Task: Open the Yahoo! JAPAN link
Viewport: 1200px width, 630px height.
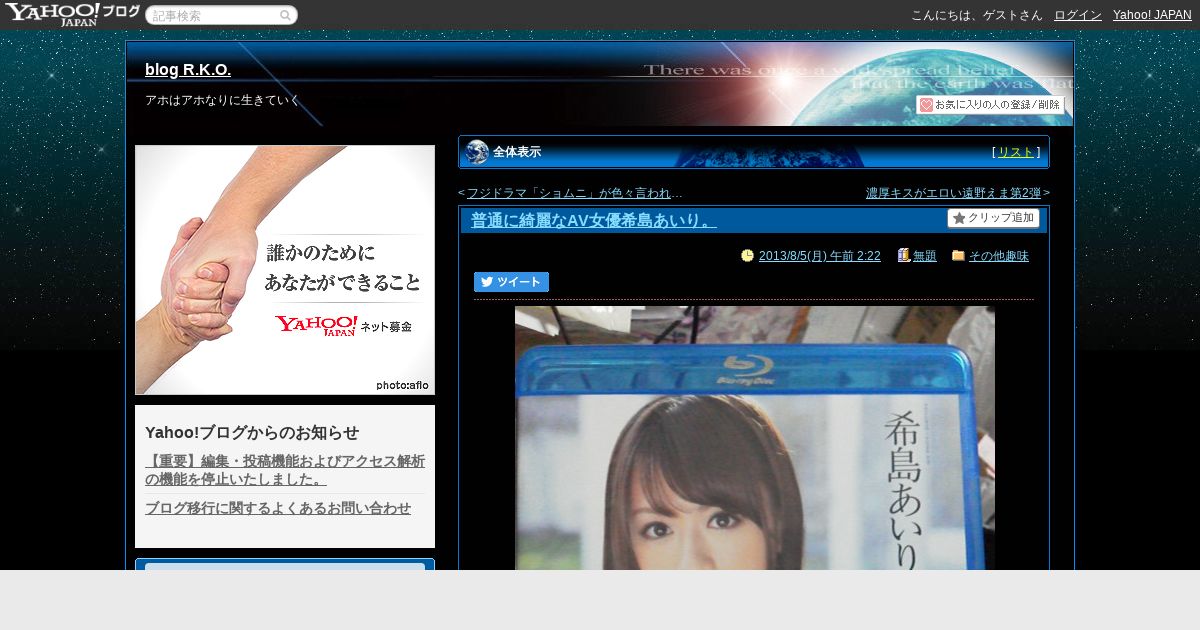Action: (1152, 15)
